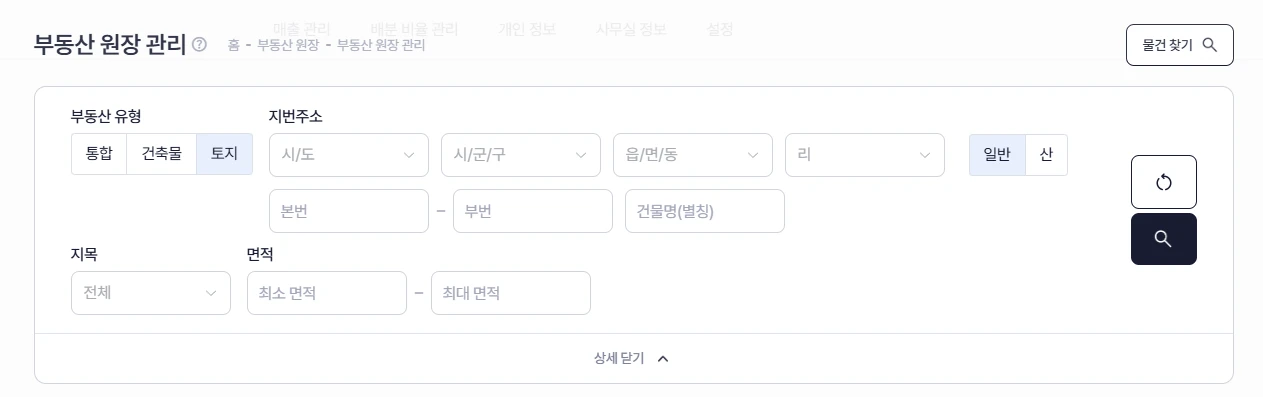The height and width of the screenshot is (397, 1263).
Task: Click the 본번 input field
Action: [349, 211]
